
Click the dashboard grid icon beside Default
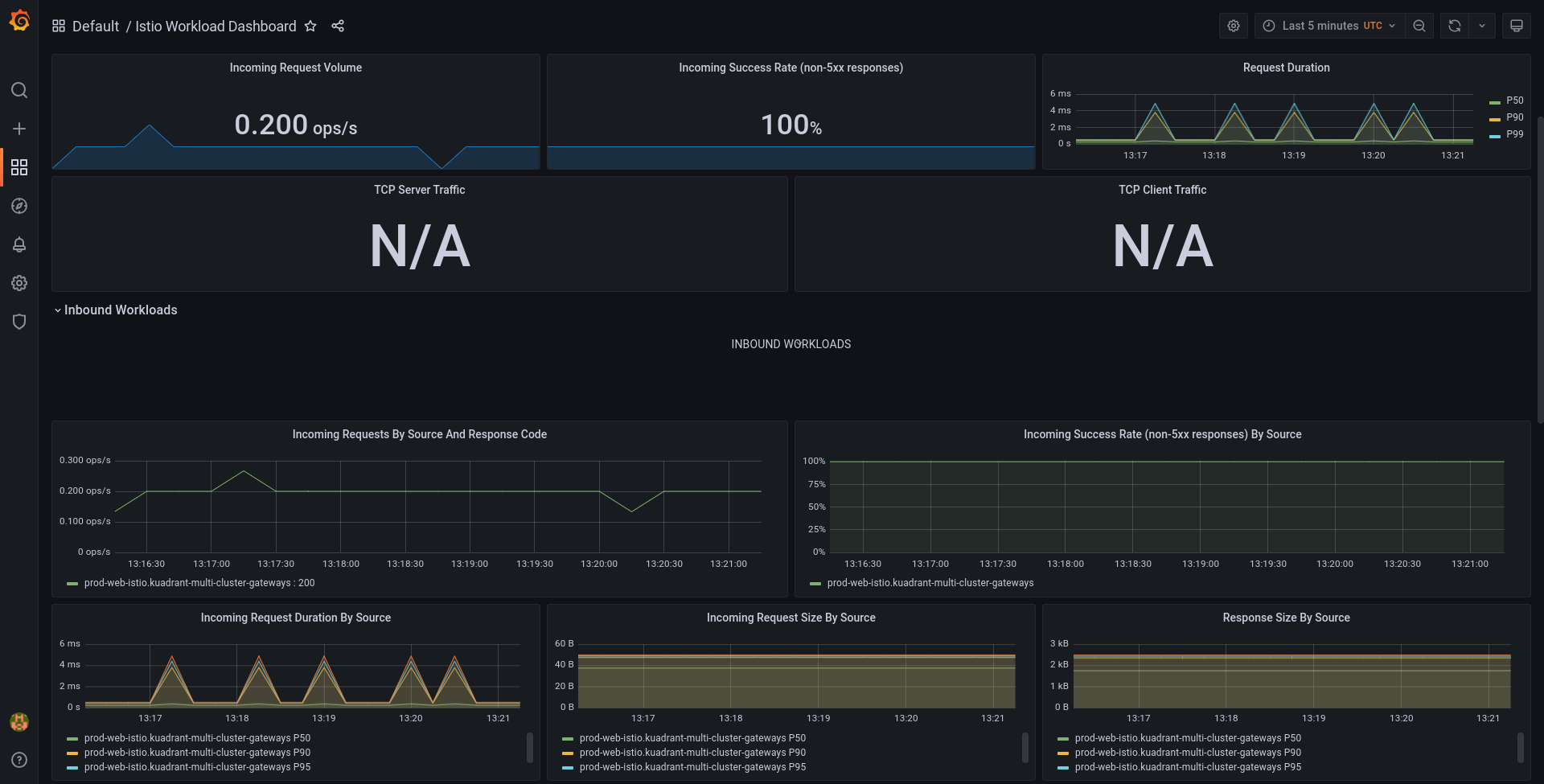point(59,26)
